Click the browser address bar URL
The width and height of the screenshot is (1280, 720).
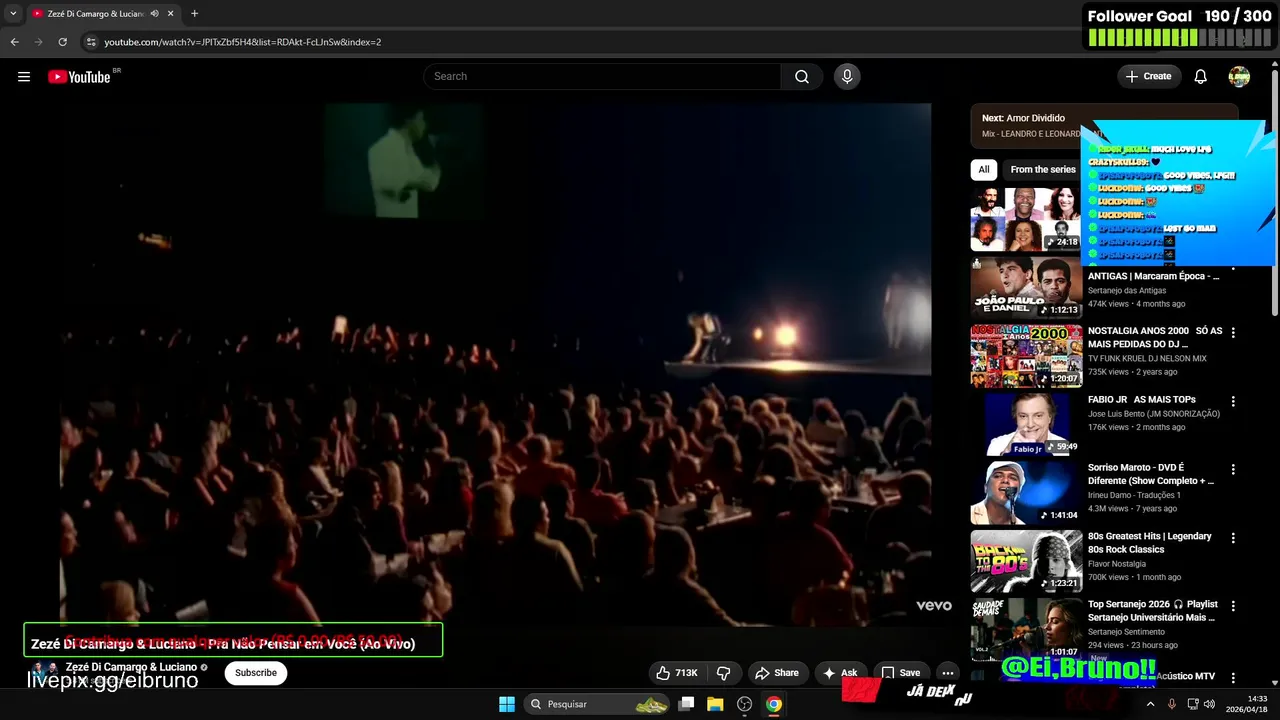243,42
